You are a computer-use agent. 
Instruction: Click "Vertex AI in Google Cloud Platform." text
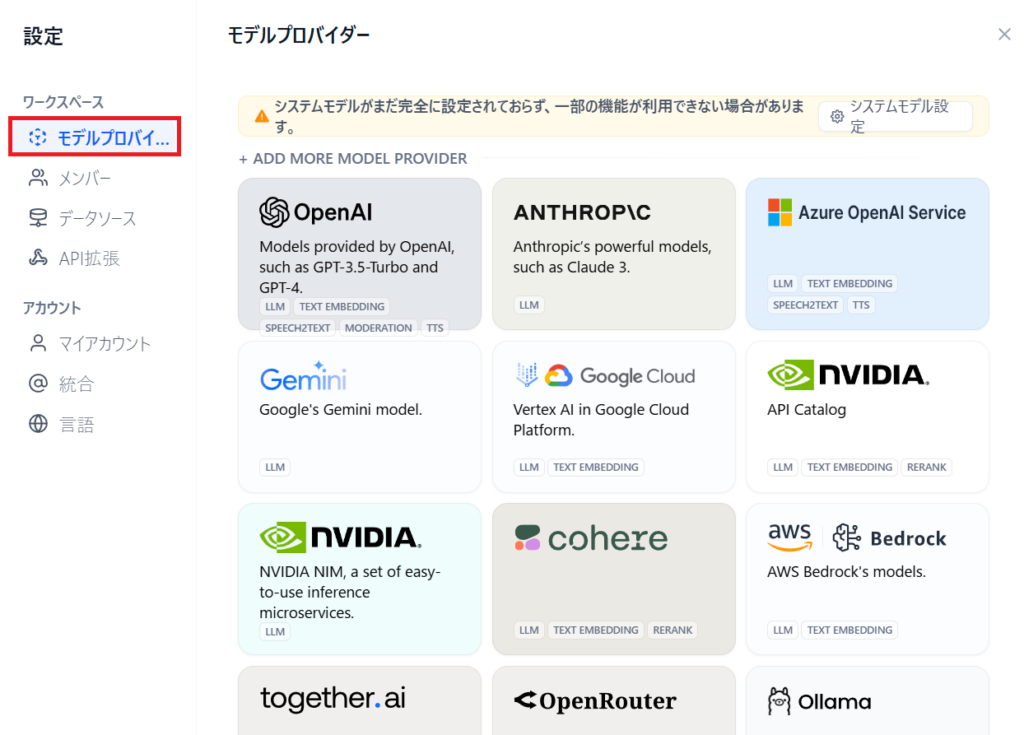pyautogui.click(x=601, y=419)
